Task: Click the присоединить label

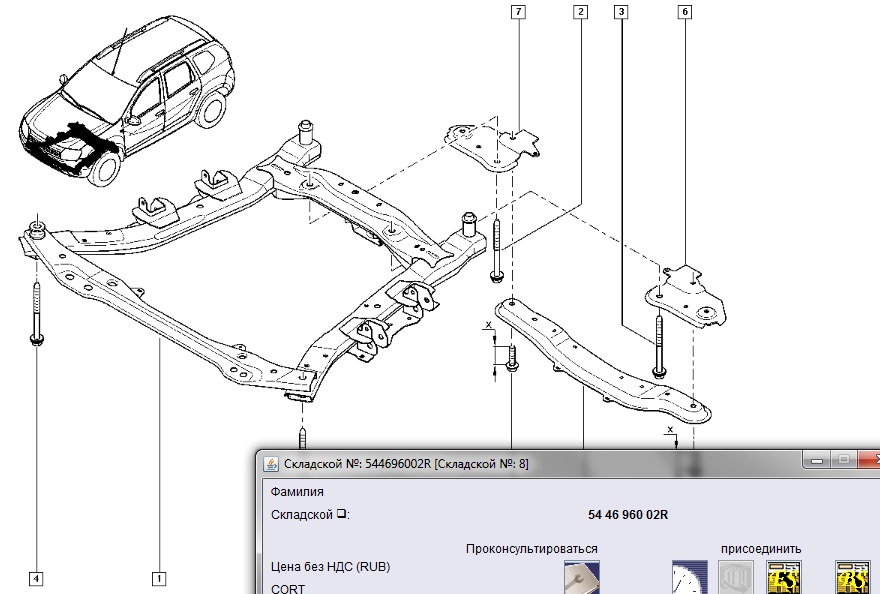Action: pos(760,549)
